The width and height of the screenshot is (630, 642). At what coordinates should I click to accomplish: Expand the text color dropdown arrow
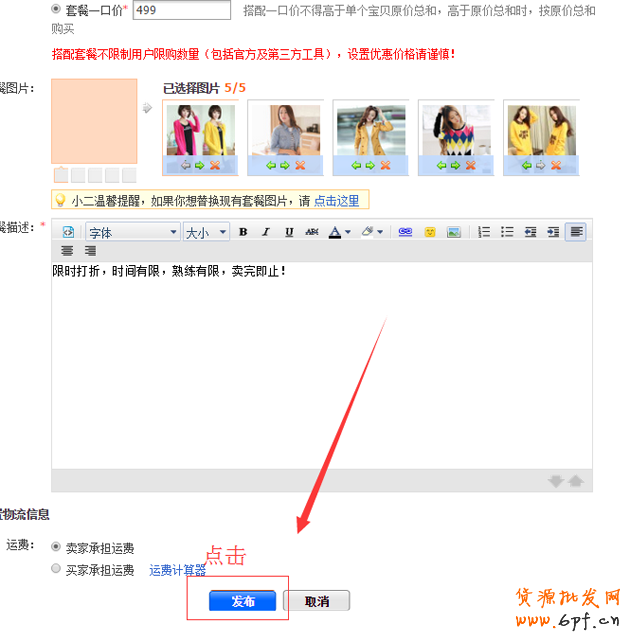(x=347, y=232)
